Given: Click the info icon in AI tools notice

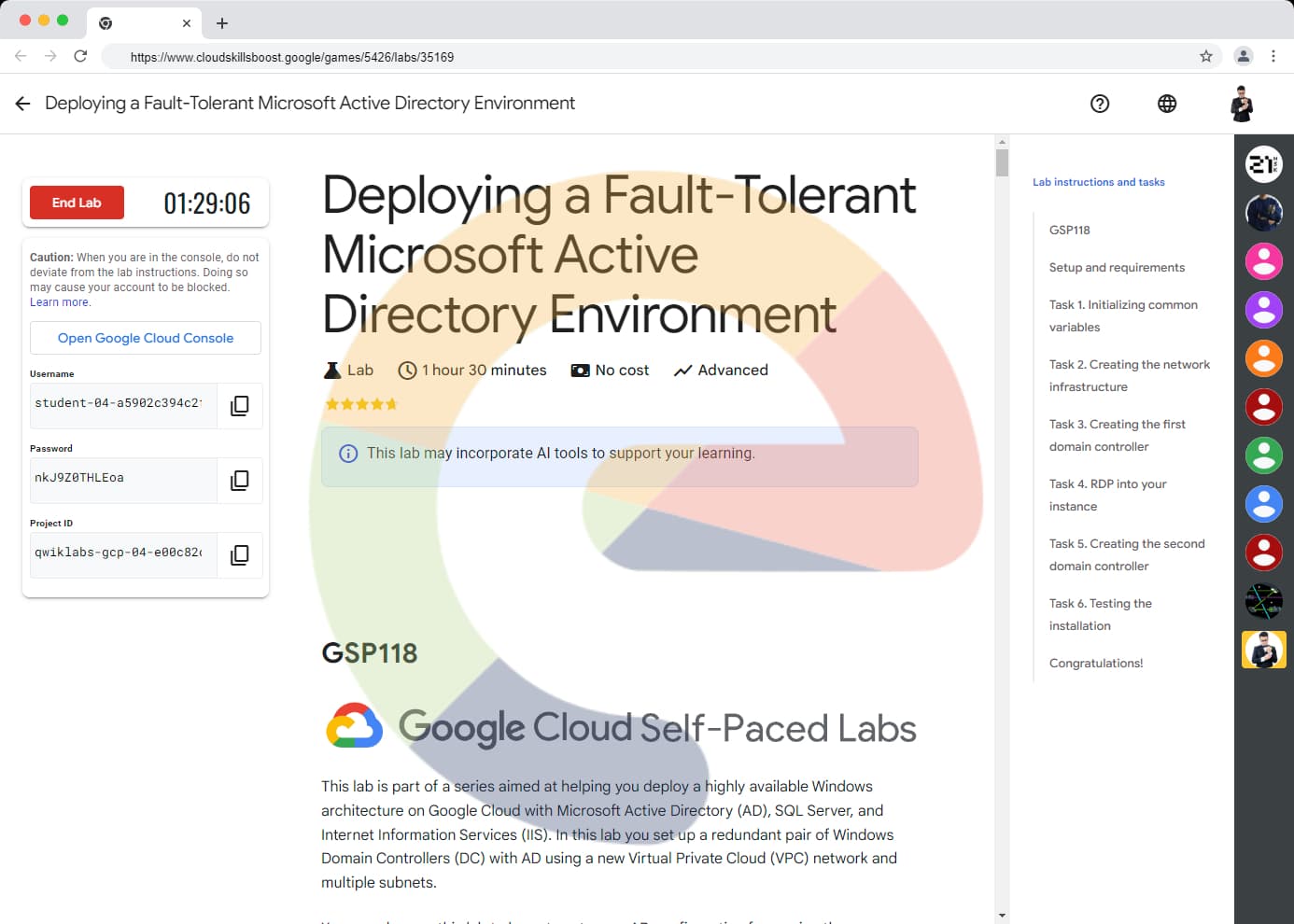Looking at the screenshot, I should [348, 454].
